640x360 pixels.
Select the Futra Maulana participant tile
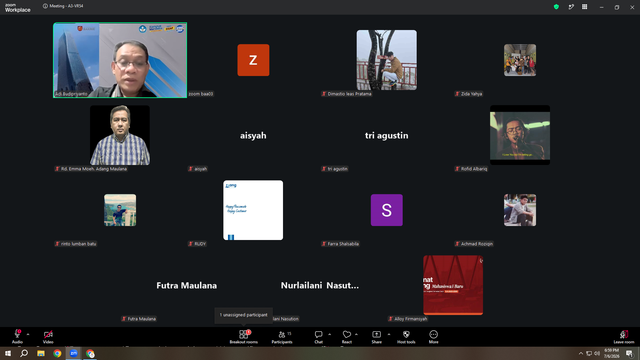click(187, 285)
